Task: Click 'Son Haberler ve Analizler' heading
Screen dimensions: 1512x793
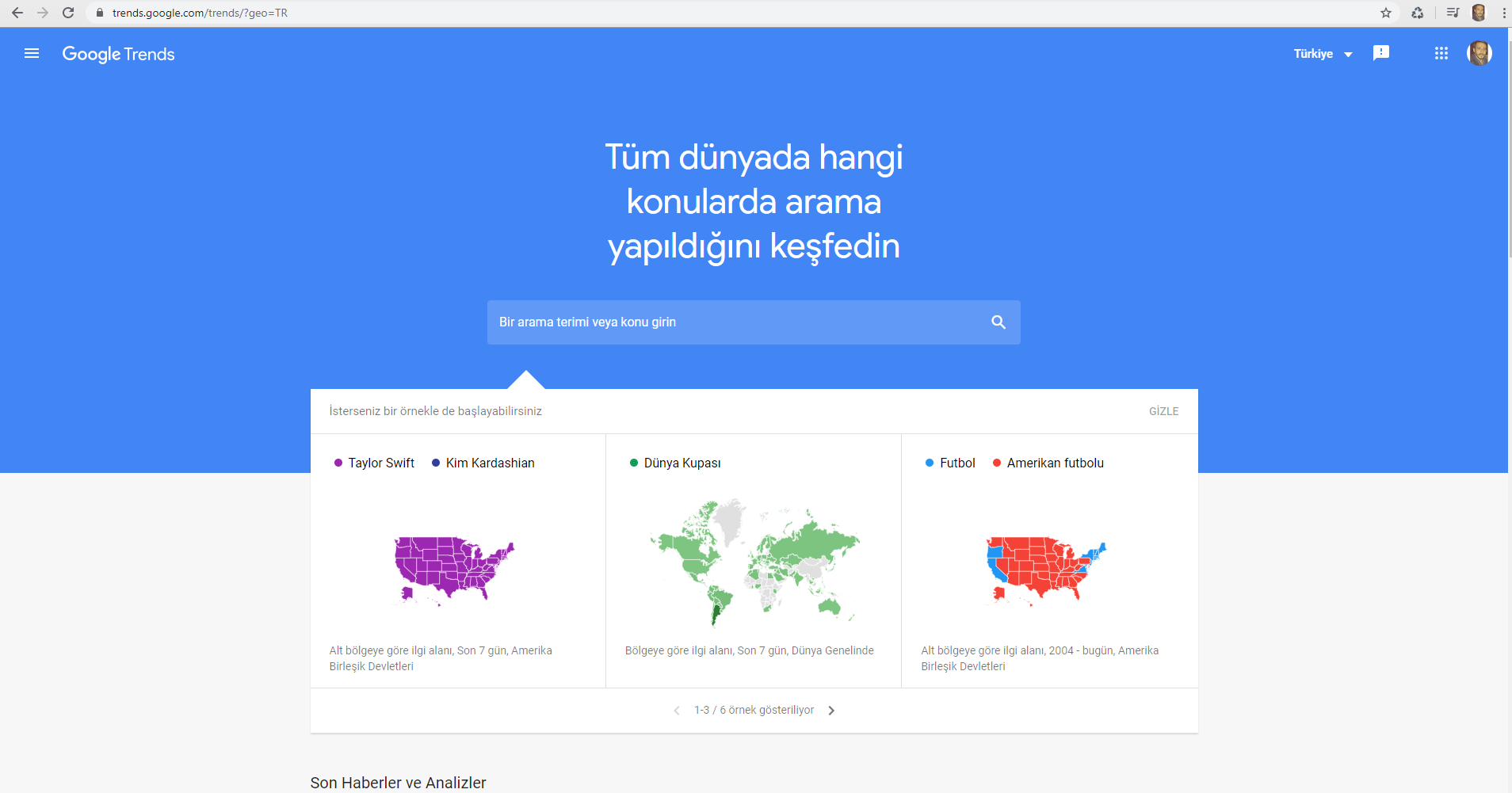Action: [398, 783]
